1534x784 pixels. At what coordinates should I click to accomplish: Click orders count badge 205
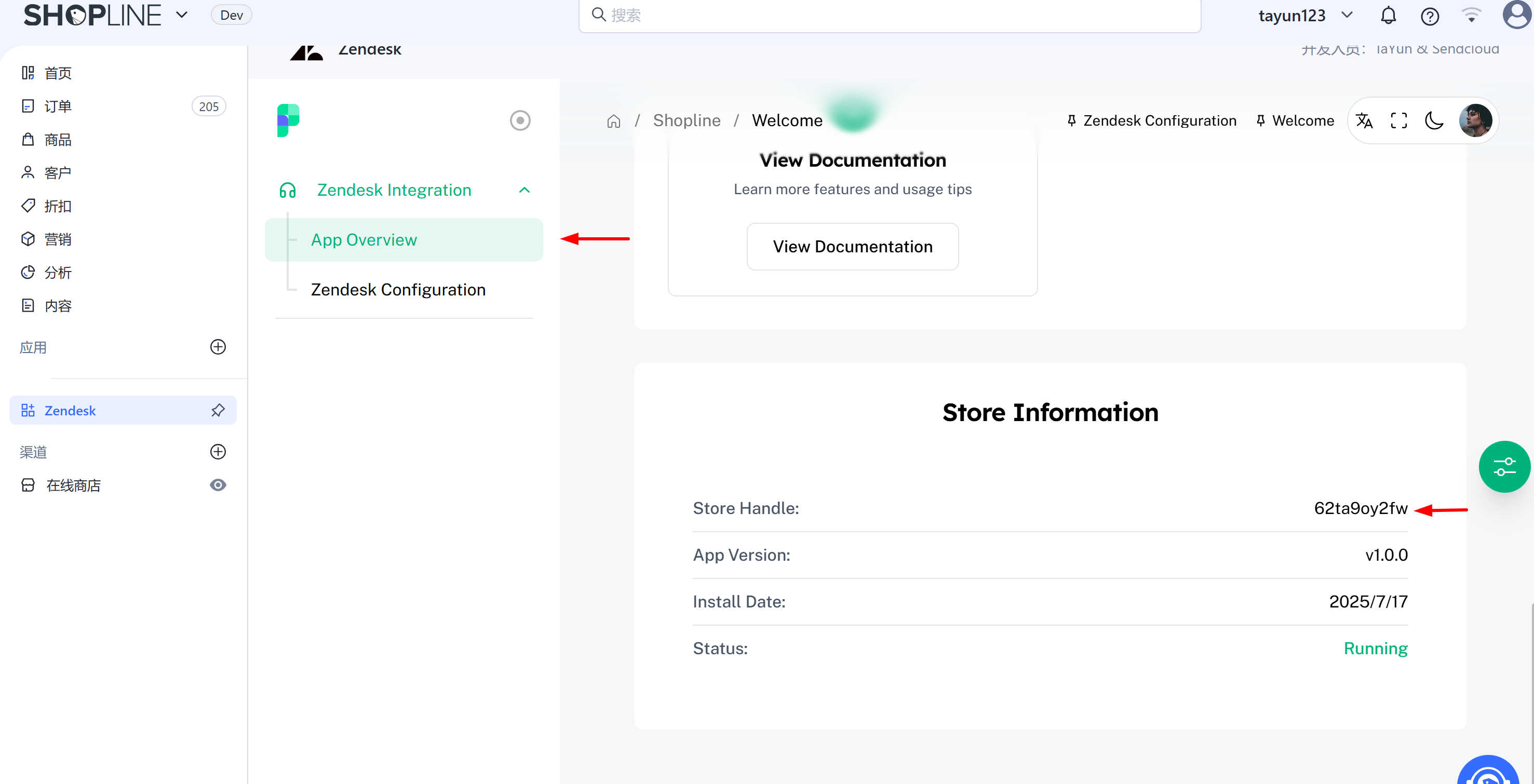click(x=208, y=106)
